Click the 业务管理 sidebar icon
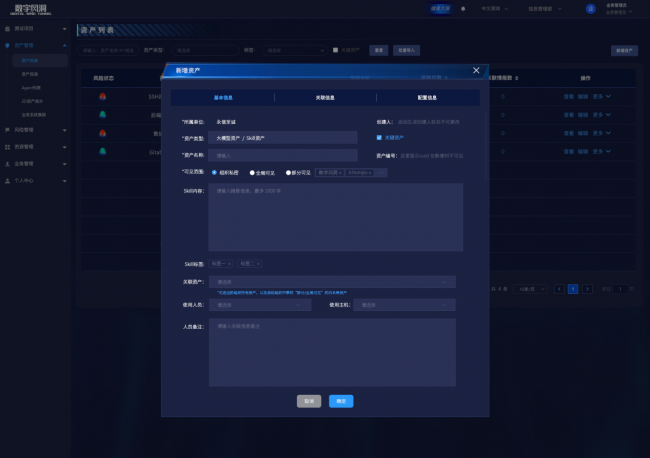This screenshot has width=650, height=458. pyautogui.click(x=8, y=163)
